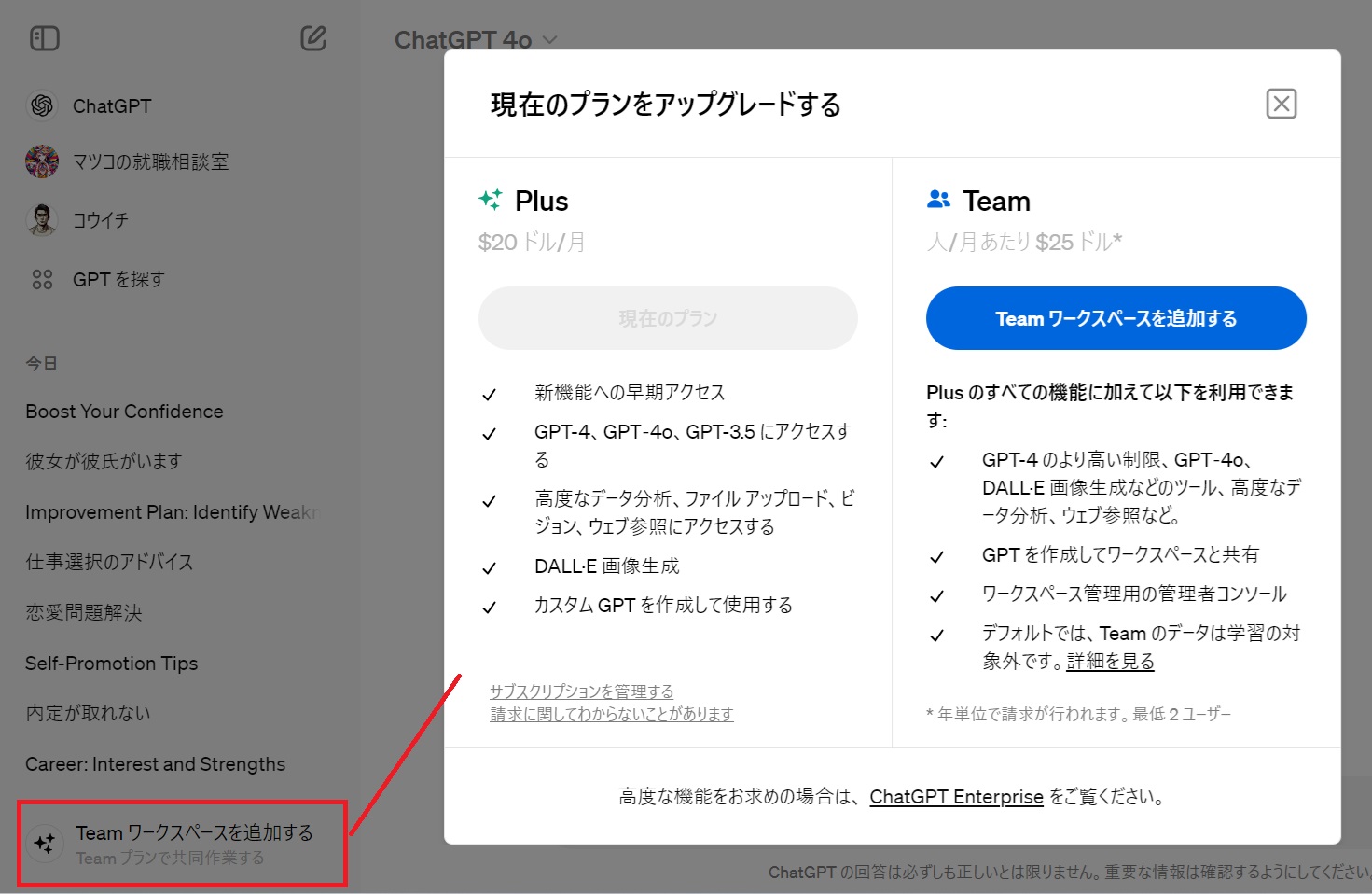The image size is (1372, 894).
Task: Close the upgrade plan dialog
Action: point(1282,104)
